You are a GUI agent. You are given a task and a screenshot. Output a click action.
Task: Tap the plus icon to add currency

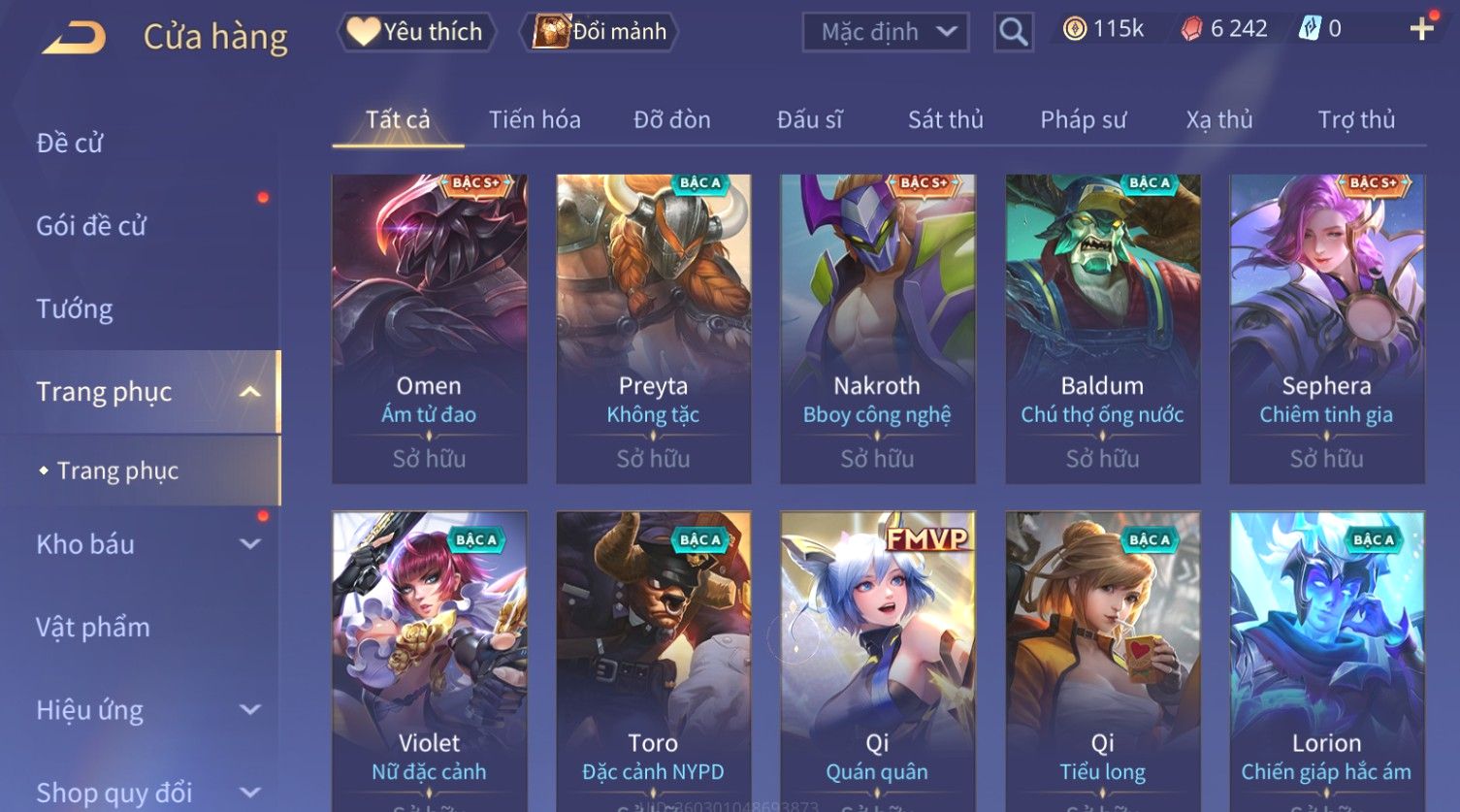1421,29
